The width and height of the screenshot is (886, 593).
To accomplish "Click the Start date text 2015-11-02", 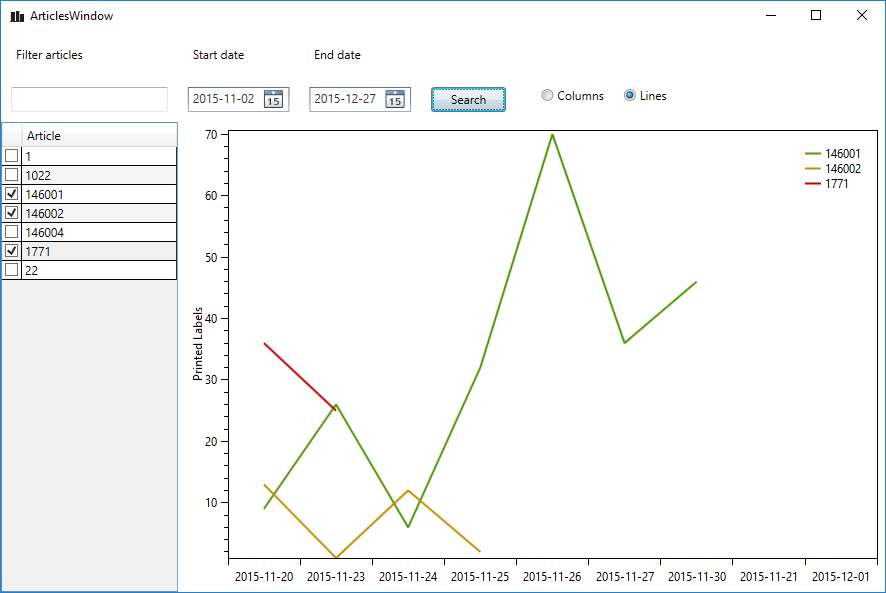I will [223, 99].
